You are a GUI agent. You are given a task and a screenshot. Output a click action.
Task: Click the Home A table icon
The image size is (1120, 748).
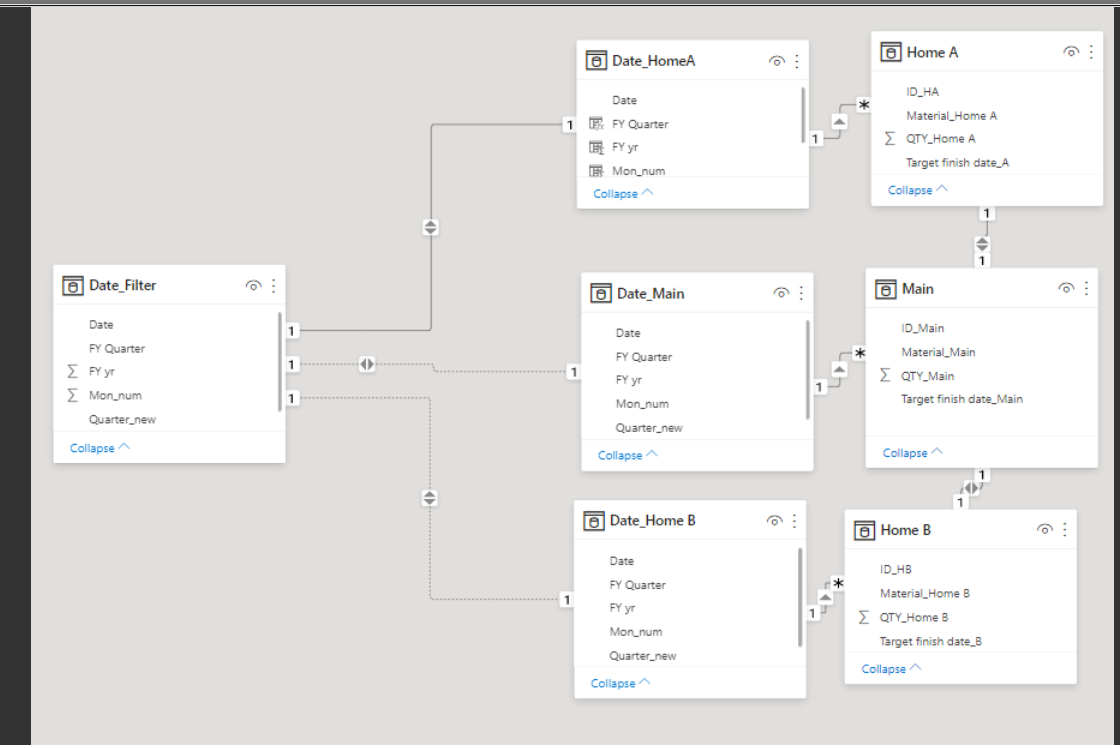[891, 52]
